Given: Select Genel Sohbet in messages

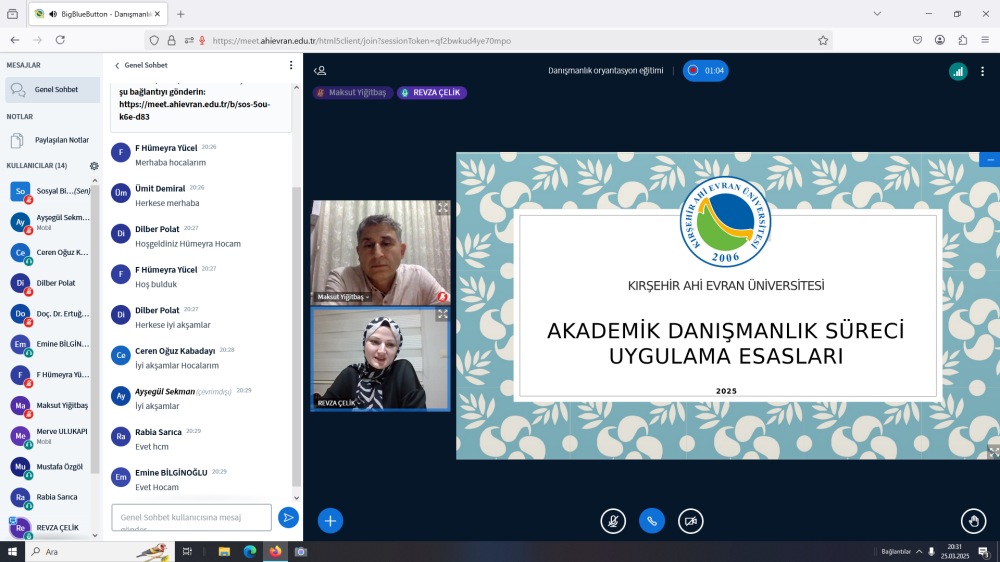Looking at the screenshot, I should (52, 90).
